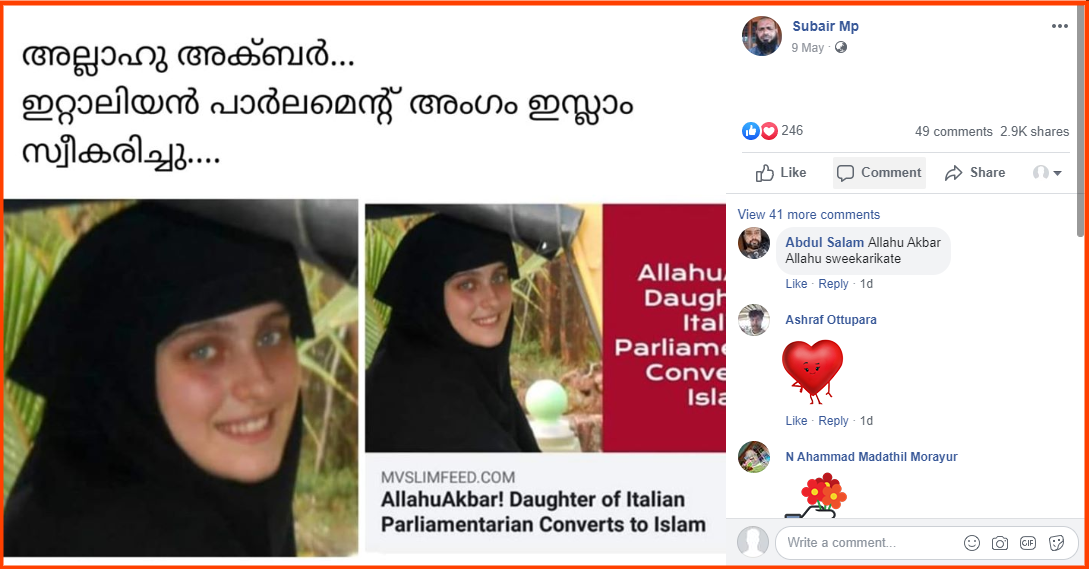Like Ashraf Ottupara's heart sticker comment

[x=796, y=420]
